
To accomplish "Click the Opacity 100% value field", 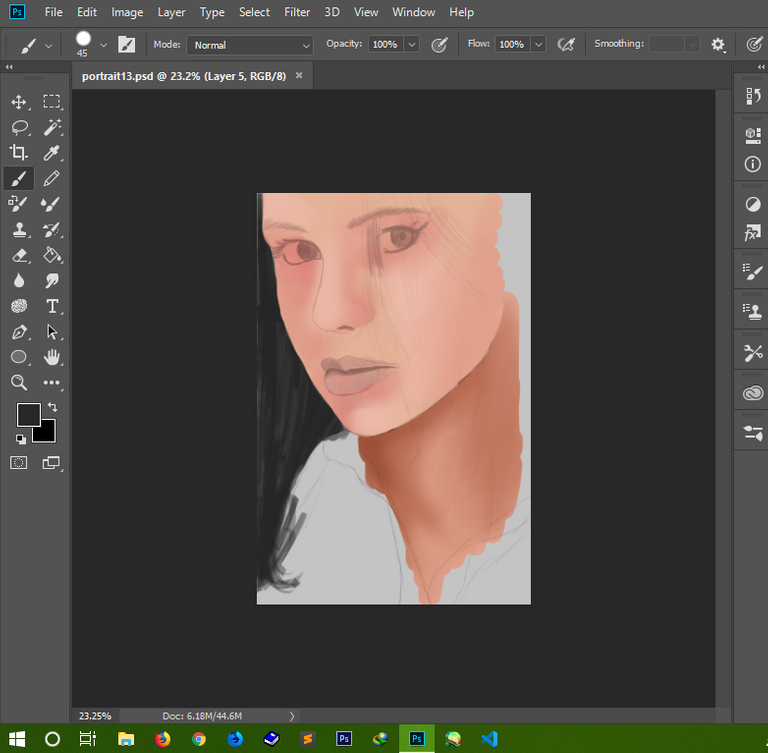I will 385,45.
